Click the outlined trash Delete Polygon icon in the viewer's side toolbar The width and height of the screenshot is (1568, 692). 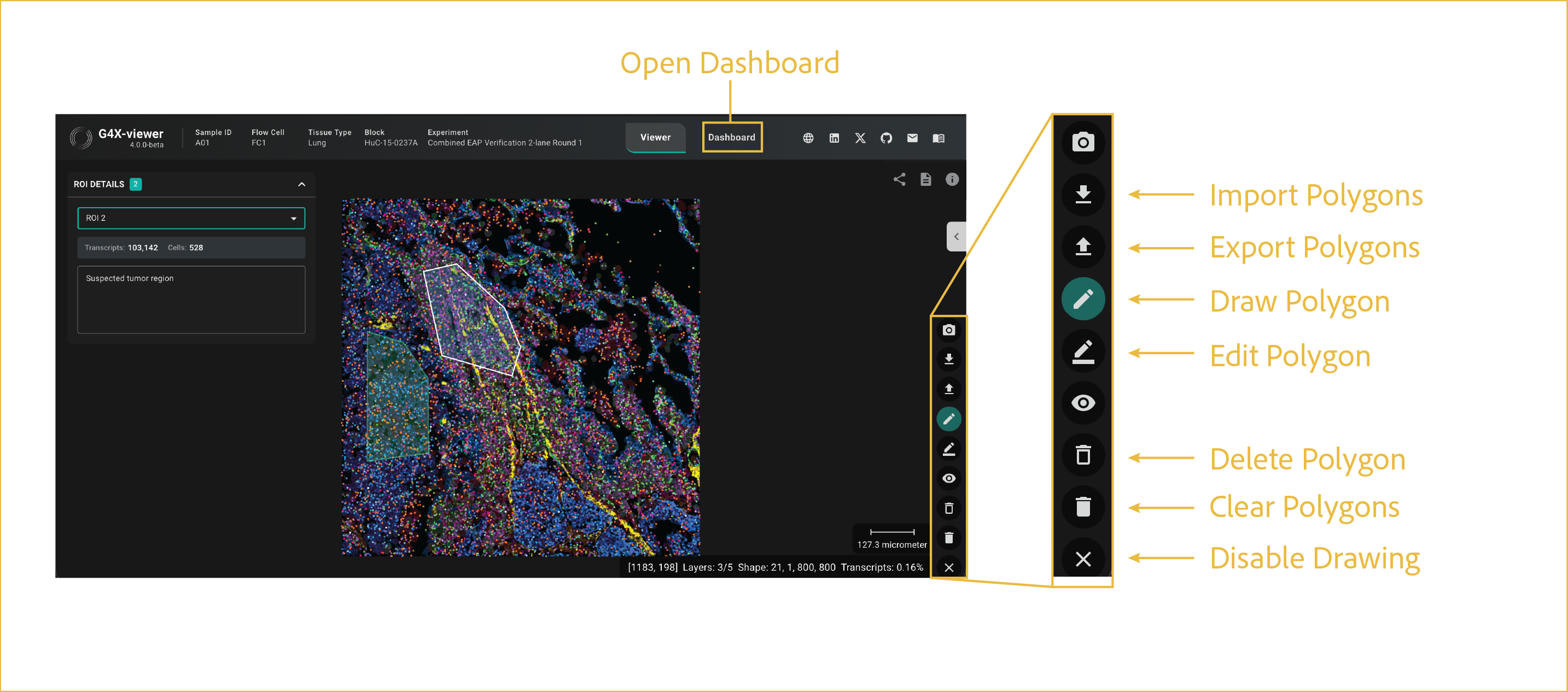point(948,508)
